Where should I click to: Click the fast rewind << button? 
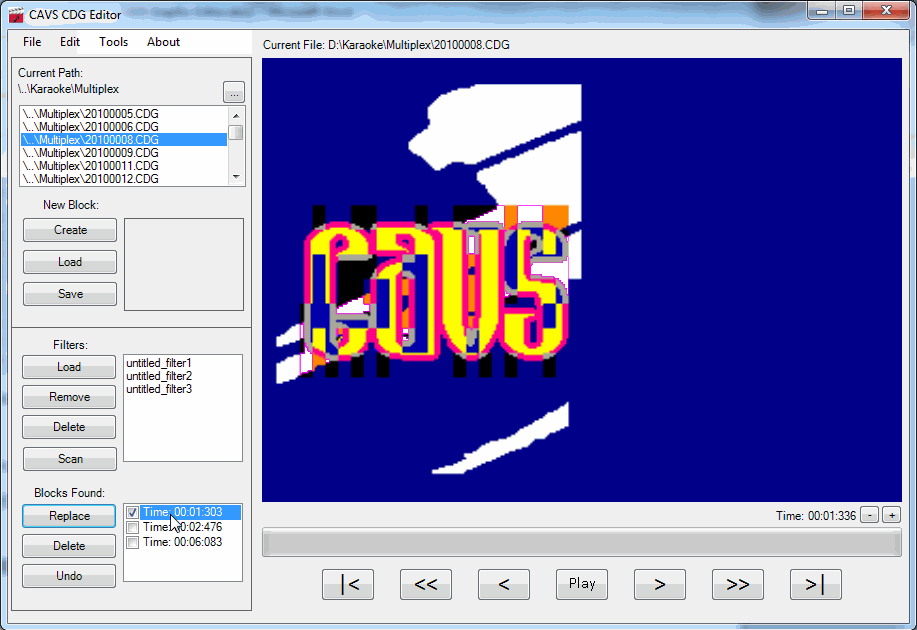point(426,584)
